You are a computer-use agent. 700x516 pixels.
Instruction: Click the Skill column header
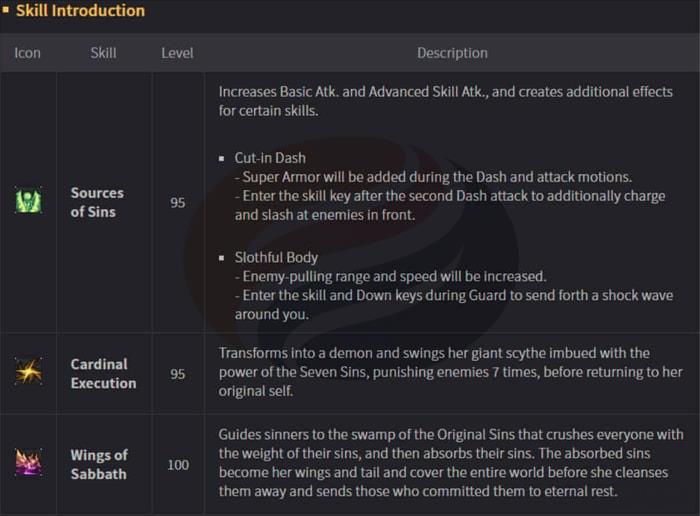[x=103, y=52]
